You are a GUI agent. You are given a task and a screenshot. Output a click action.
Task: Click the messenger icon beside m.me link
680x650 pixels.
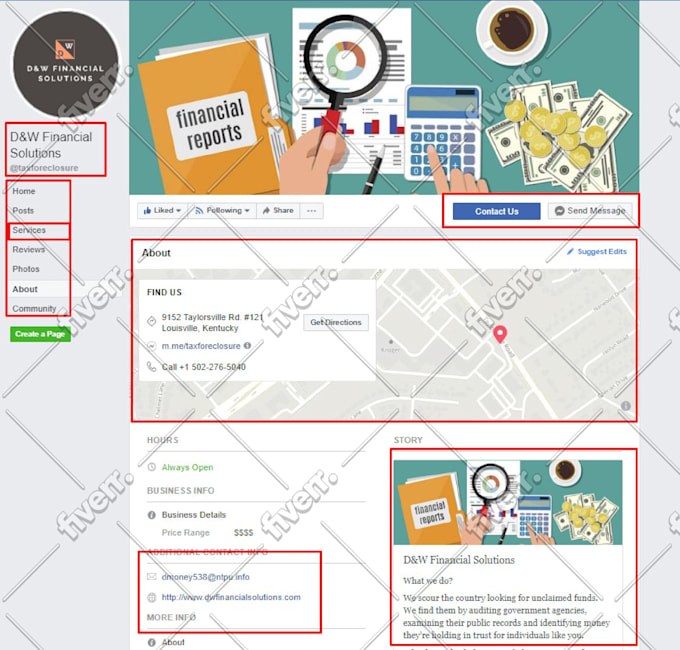[151, 346]
